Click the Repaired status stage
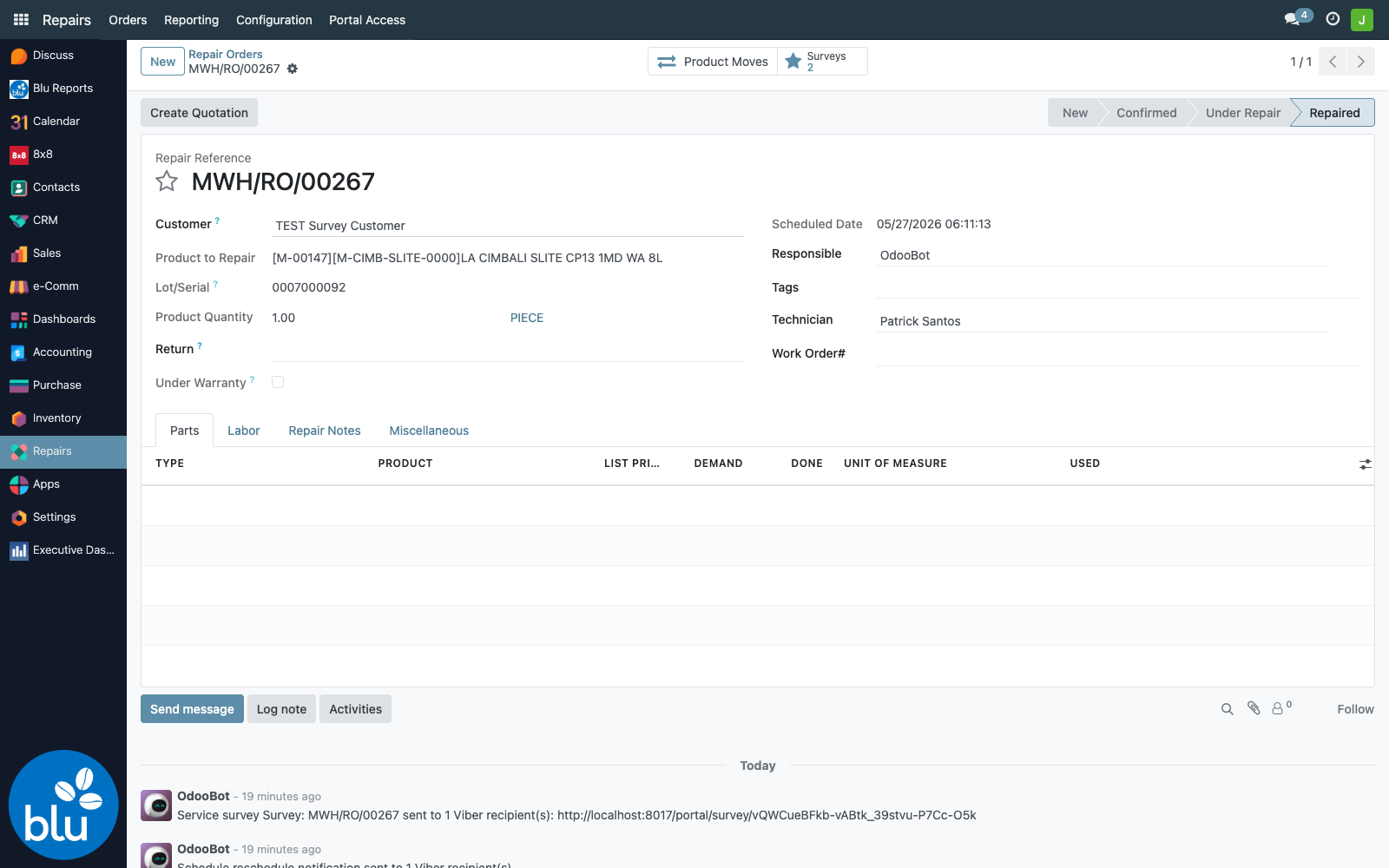The width and height of the screenshot is (1389, 868). 1334,113
